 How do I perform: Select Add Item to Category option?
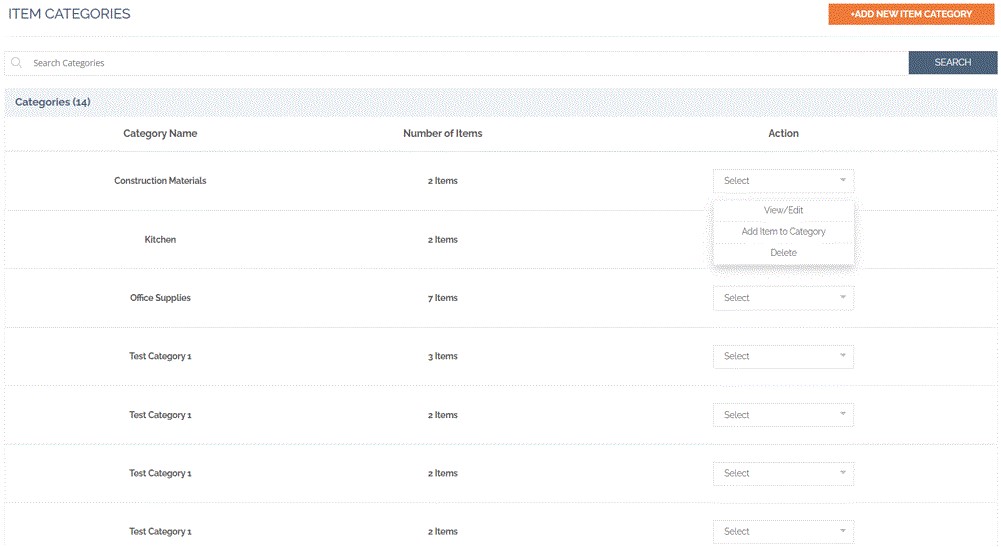[783, 231]
